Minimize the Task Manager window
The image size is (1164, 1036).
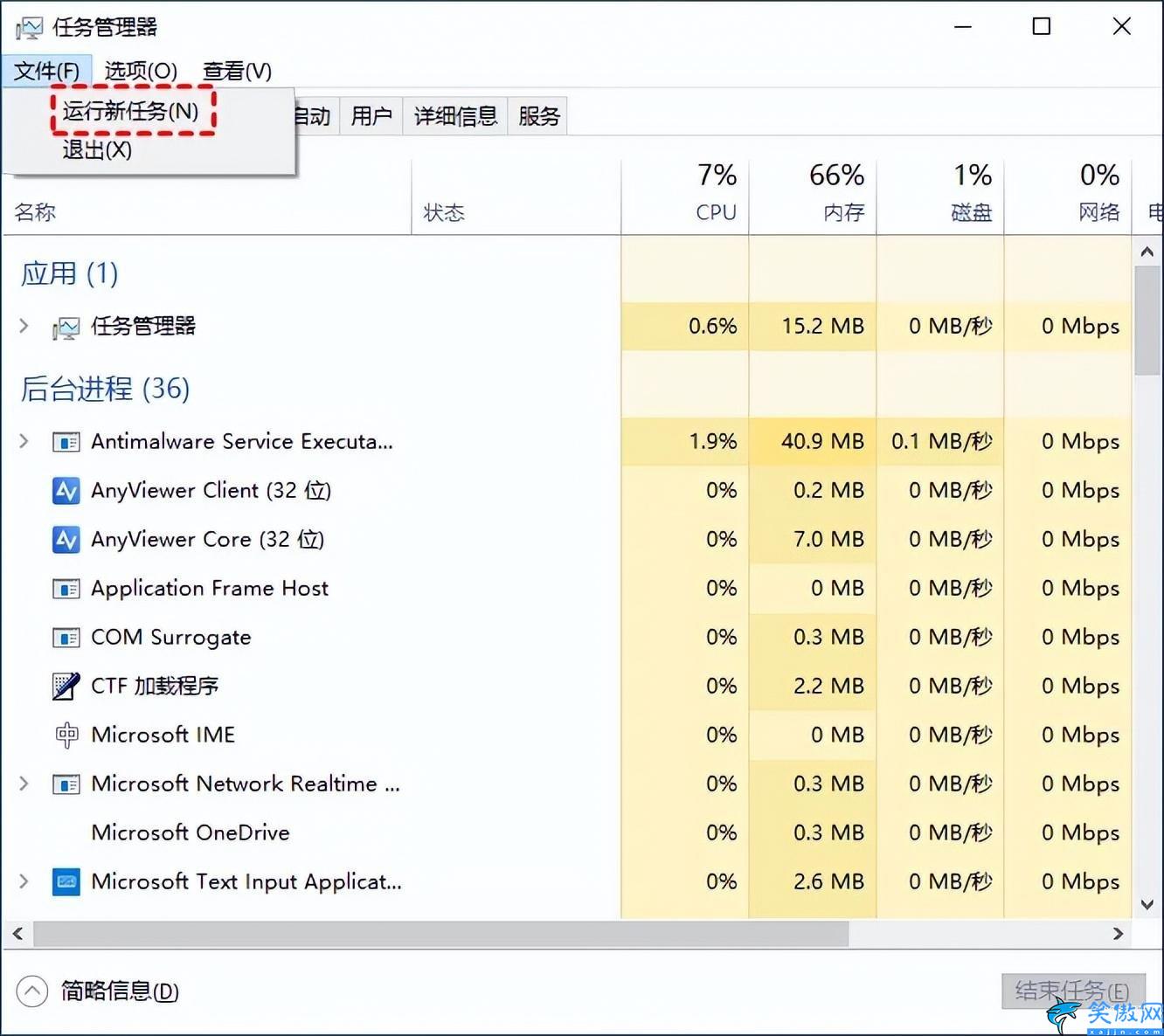[963, 27]
